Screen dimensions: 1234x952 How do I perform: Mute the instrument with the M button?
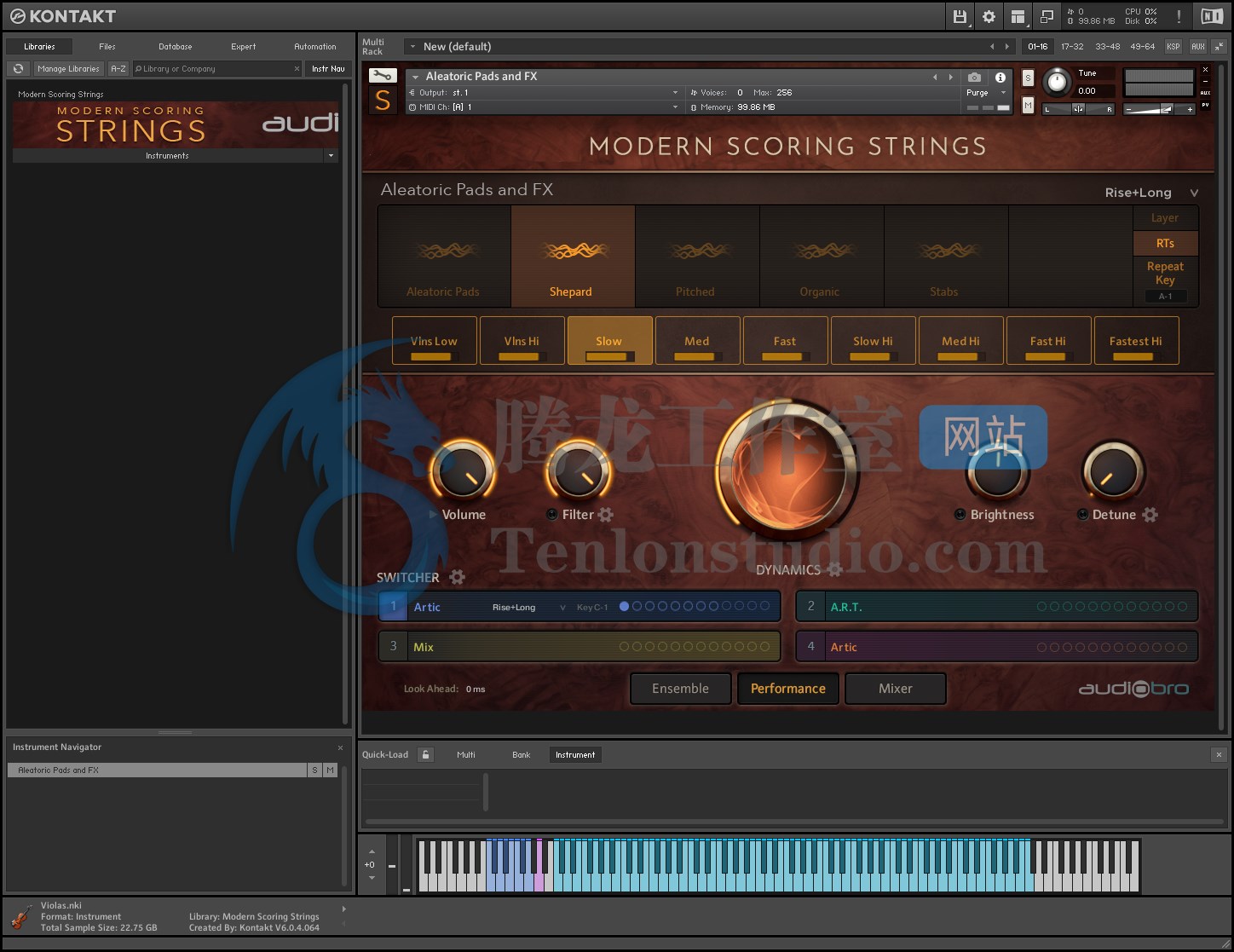[x=1027, y=104]
